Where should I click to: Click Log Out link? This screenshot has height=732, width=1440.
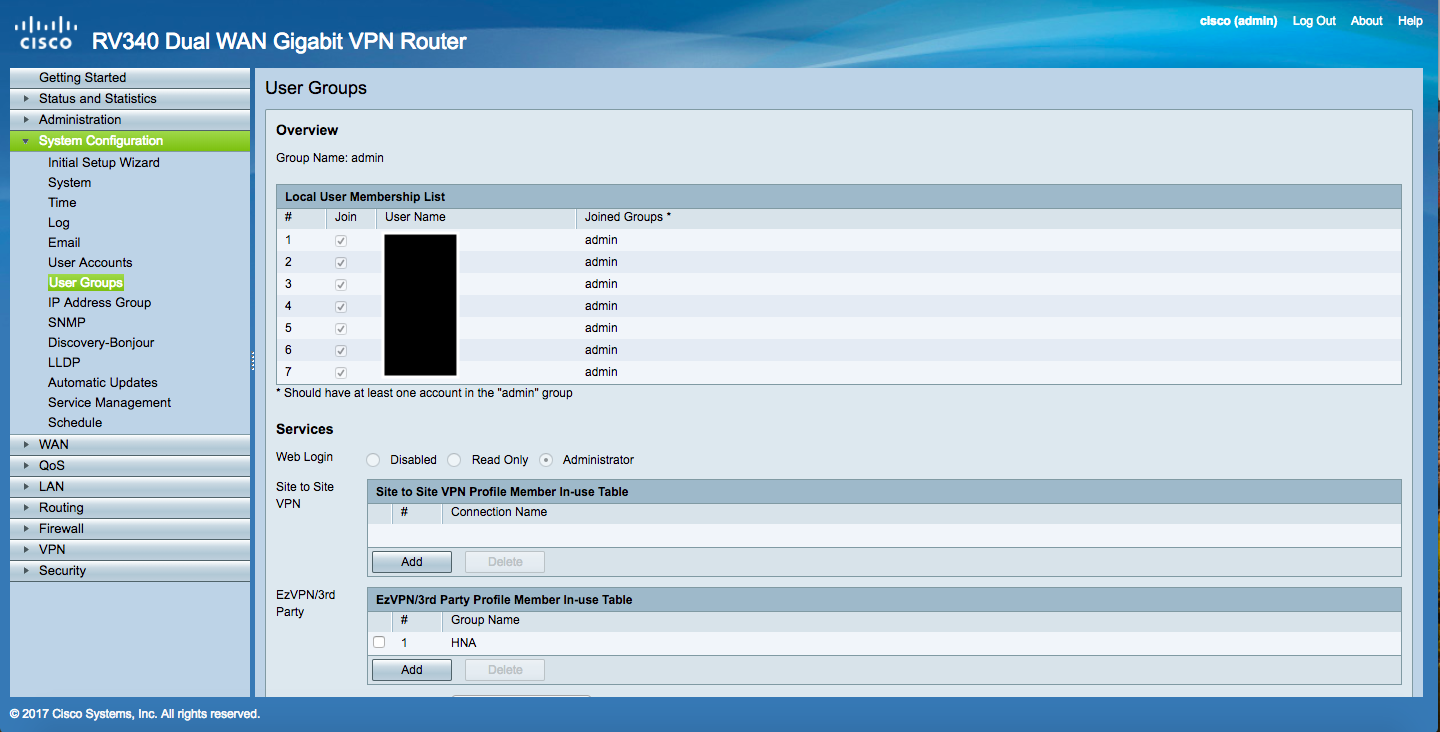(1314, 21)
